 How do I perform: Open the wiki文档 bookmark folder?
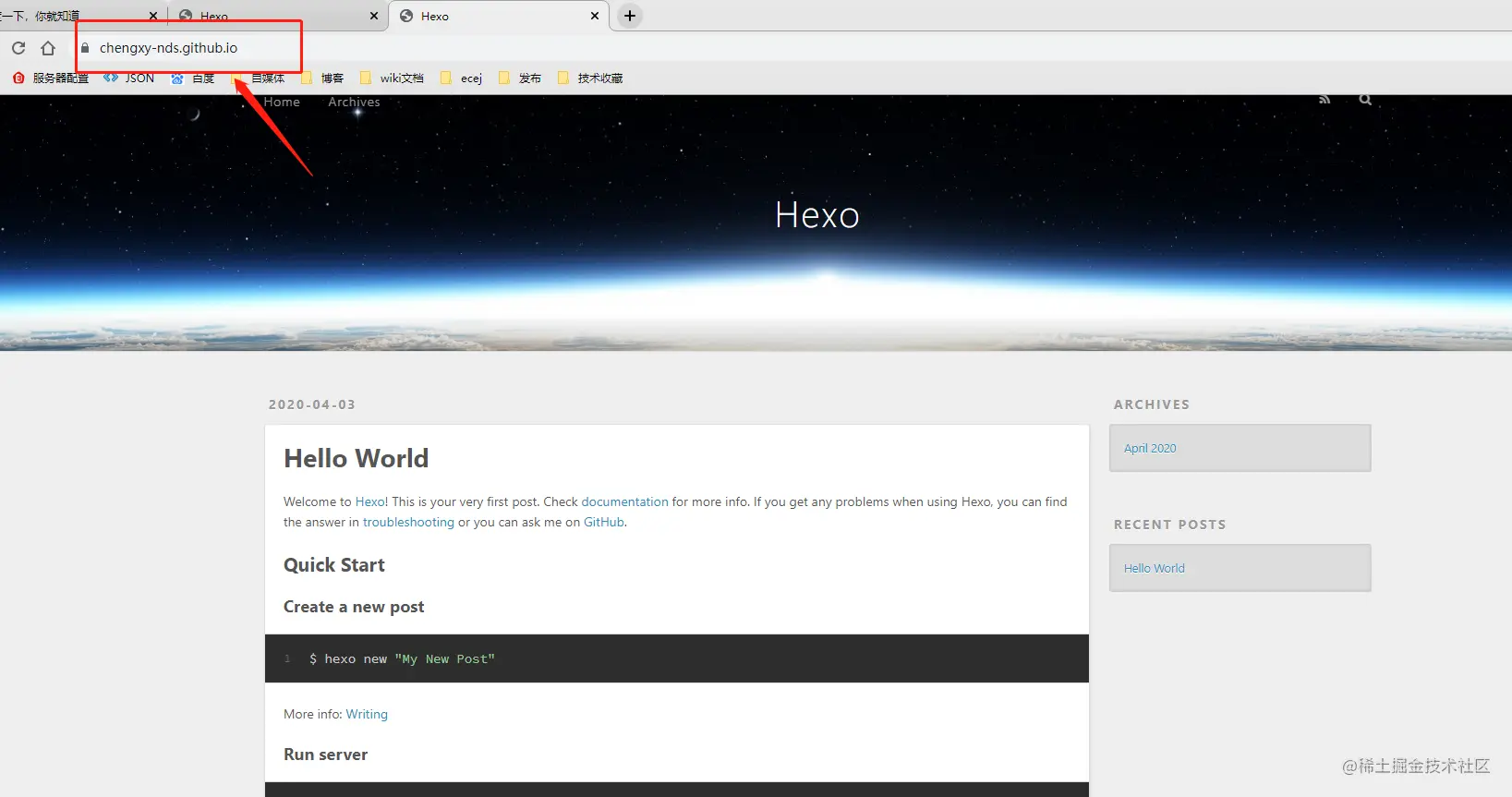coord(392,78)
